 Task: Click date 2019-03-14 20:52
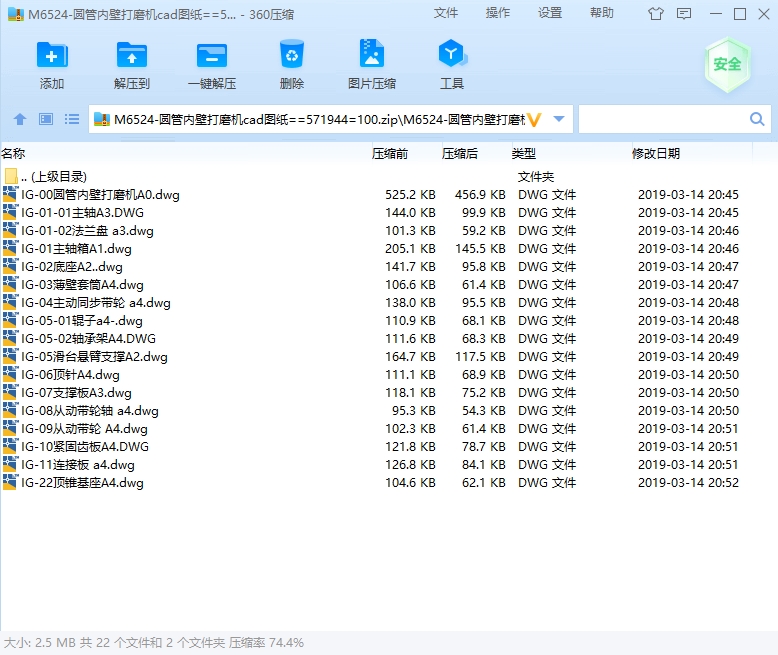[x=688, y=482]
